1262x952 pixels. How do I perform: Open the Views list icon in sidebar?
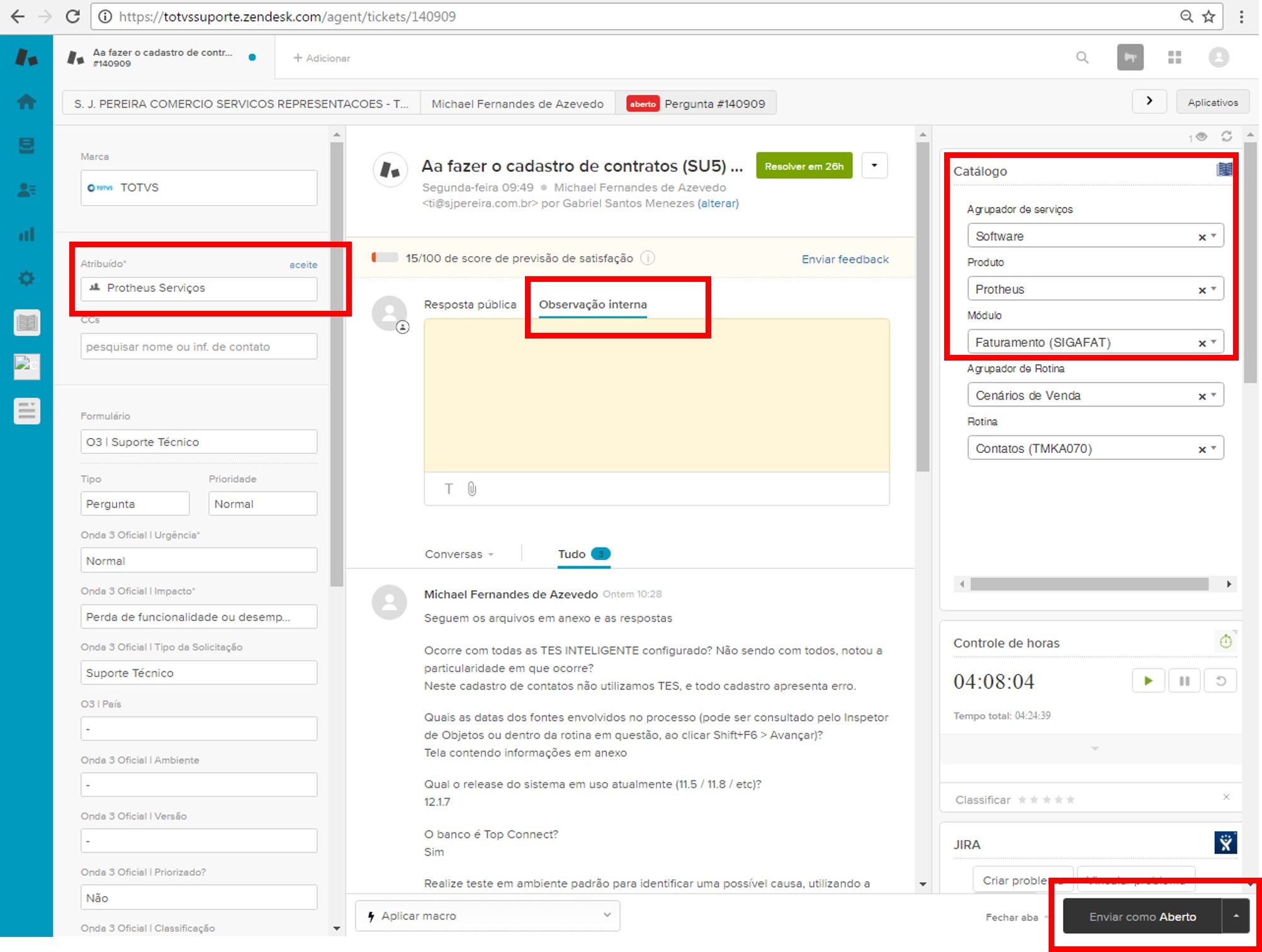(26, 145)
